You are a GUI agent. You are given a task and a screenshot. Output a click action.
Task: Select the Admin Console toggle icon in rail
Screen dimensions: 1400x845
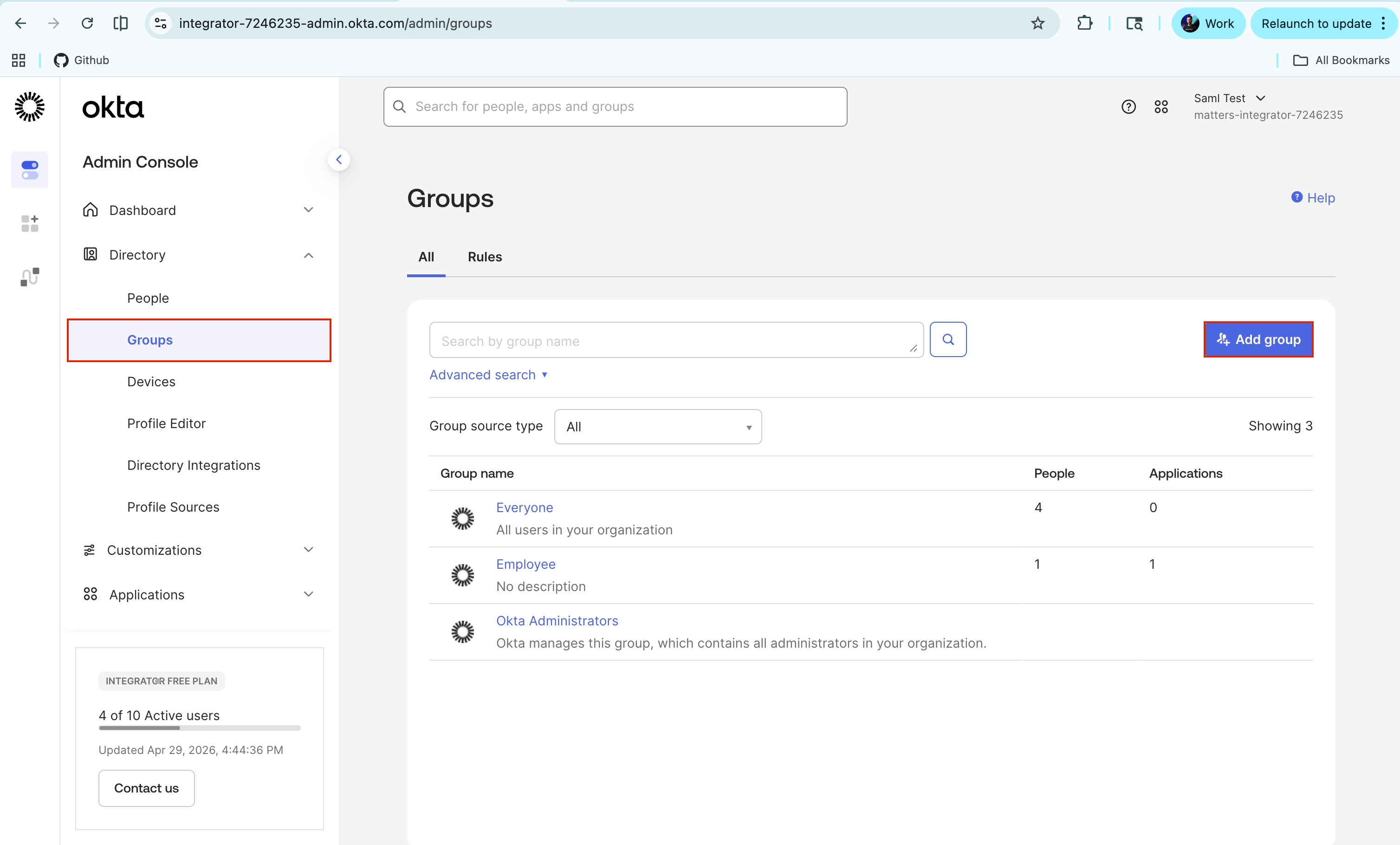click(30, 170)
